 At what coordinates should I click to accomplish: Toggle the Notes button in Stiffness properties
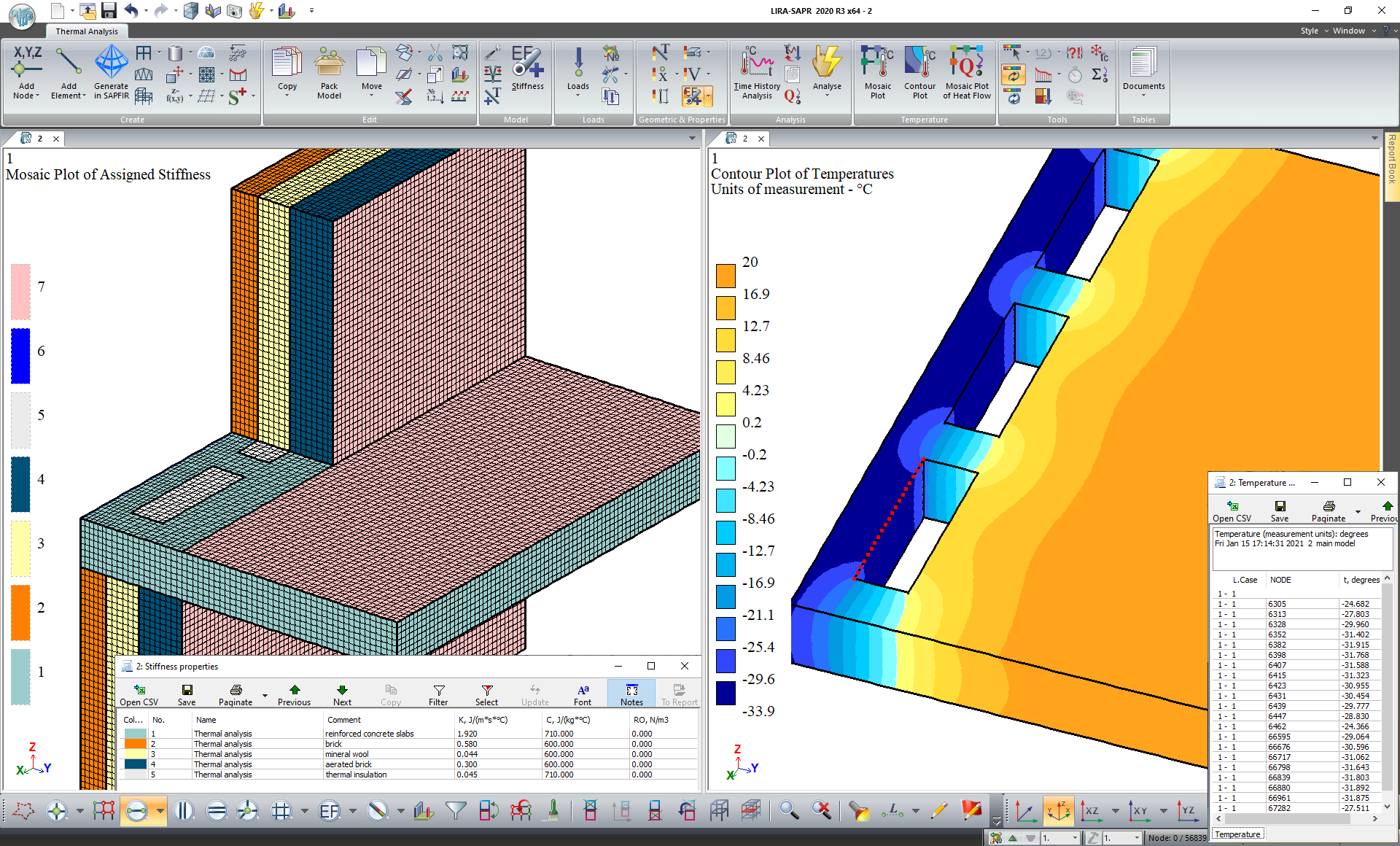point(631,694)
